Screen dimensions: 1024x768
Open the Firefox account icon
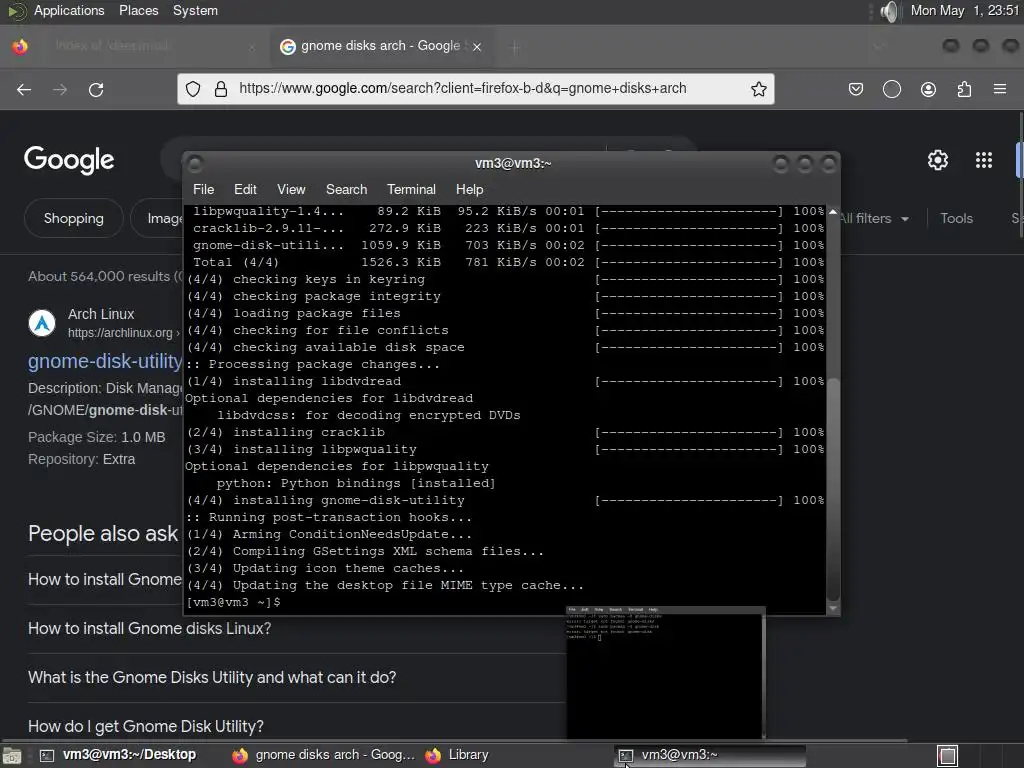(x=928, y=89)
